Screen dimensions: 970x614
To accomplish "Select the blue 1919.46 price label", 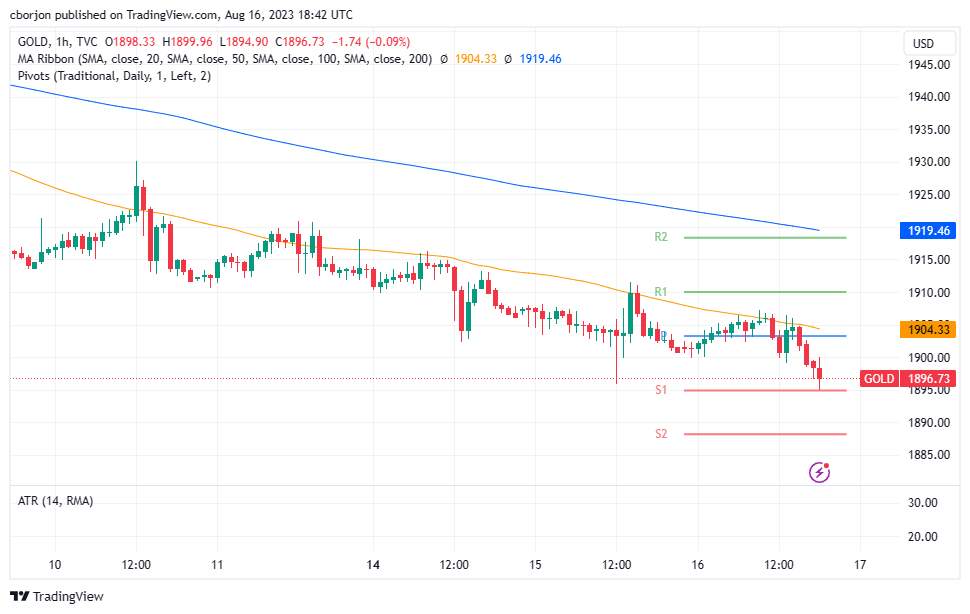I will 928,230.
